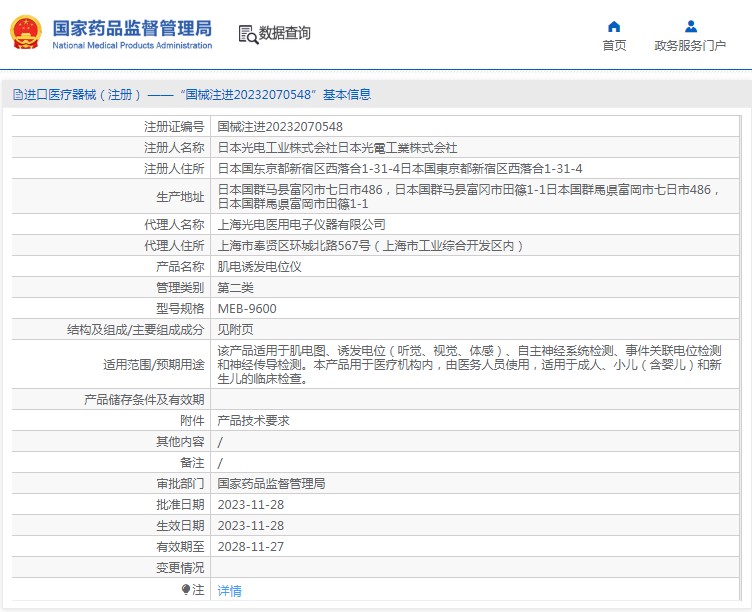Image resolution: width=752 pixels, height=612 pixels.
Task: Click the document icon before 进口医疗器械
Action: (18, 94)
